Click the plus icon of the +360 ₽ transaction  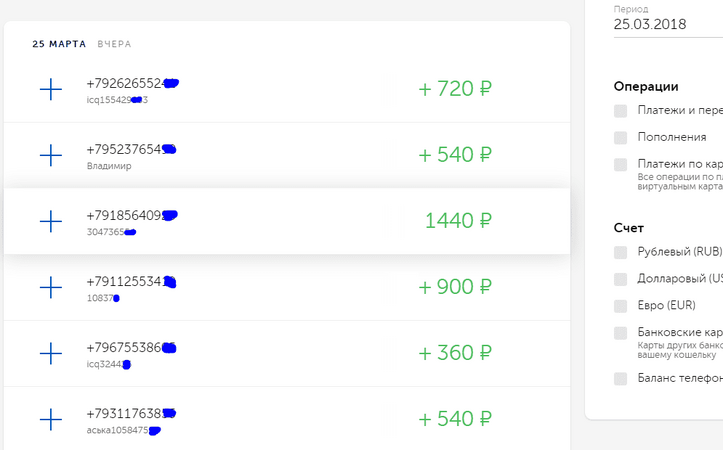(x=51, y=353)
